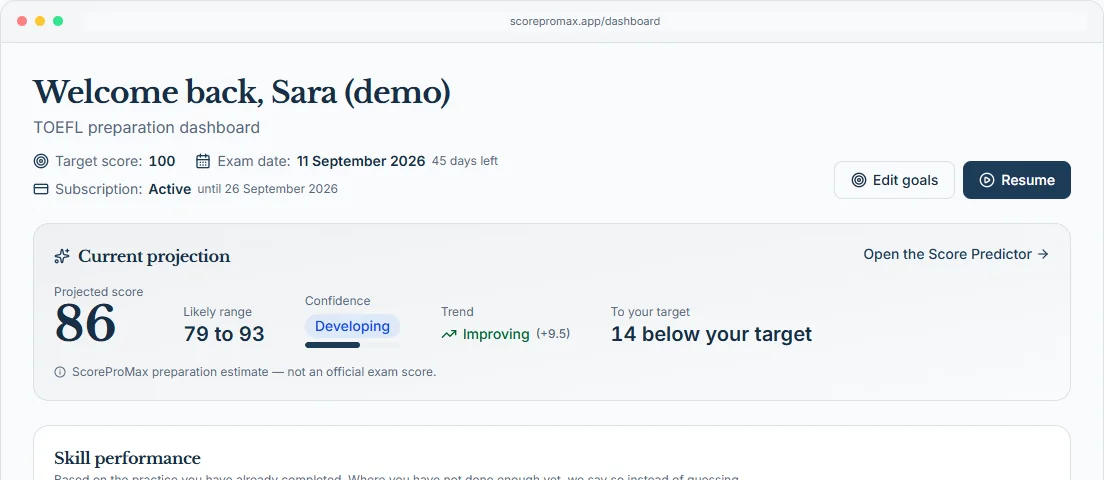This screenshot has height=480, width=1104.
Task: Click the sparkle icon beside Current projection
Action: [62, 256]
